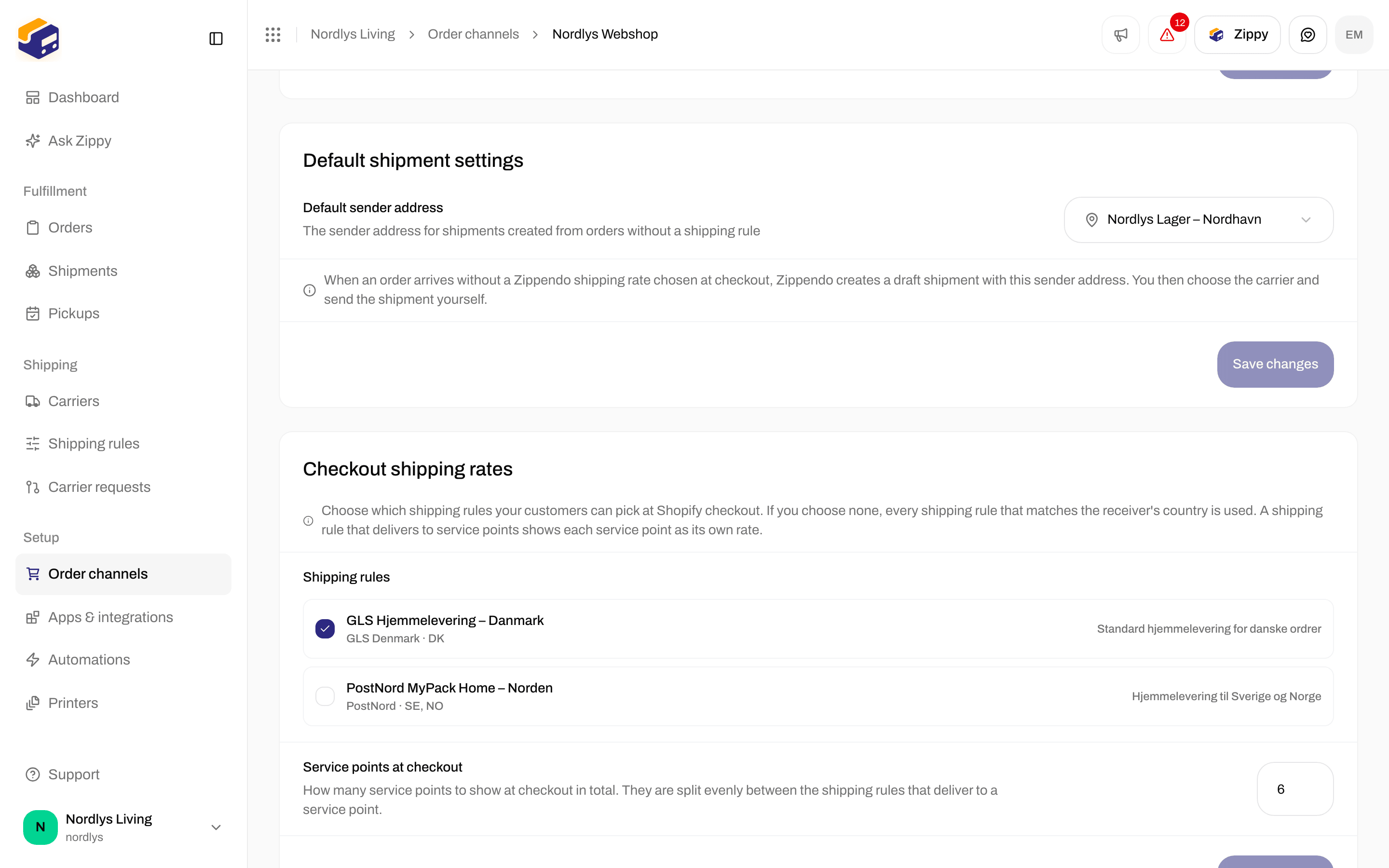
Task: Open the Pickups page
Action: 123,313
